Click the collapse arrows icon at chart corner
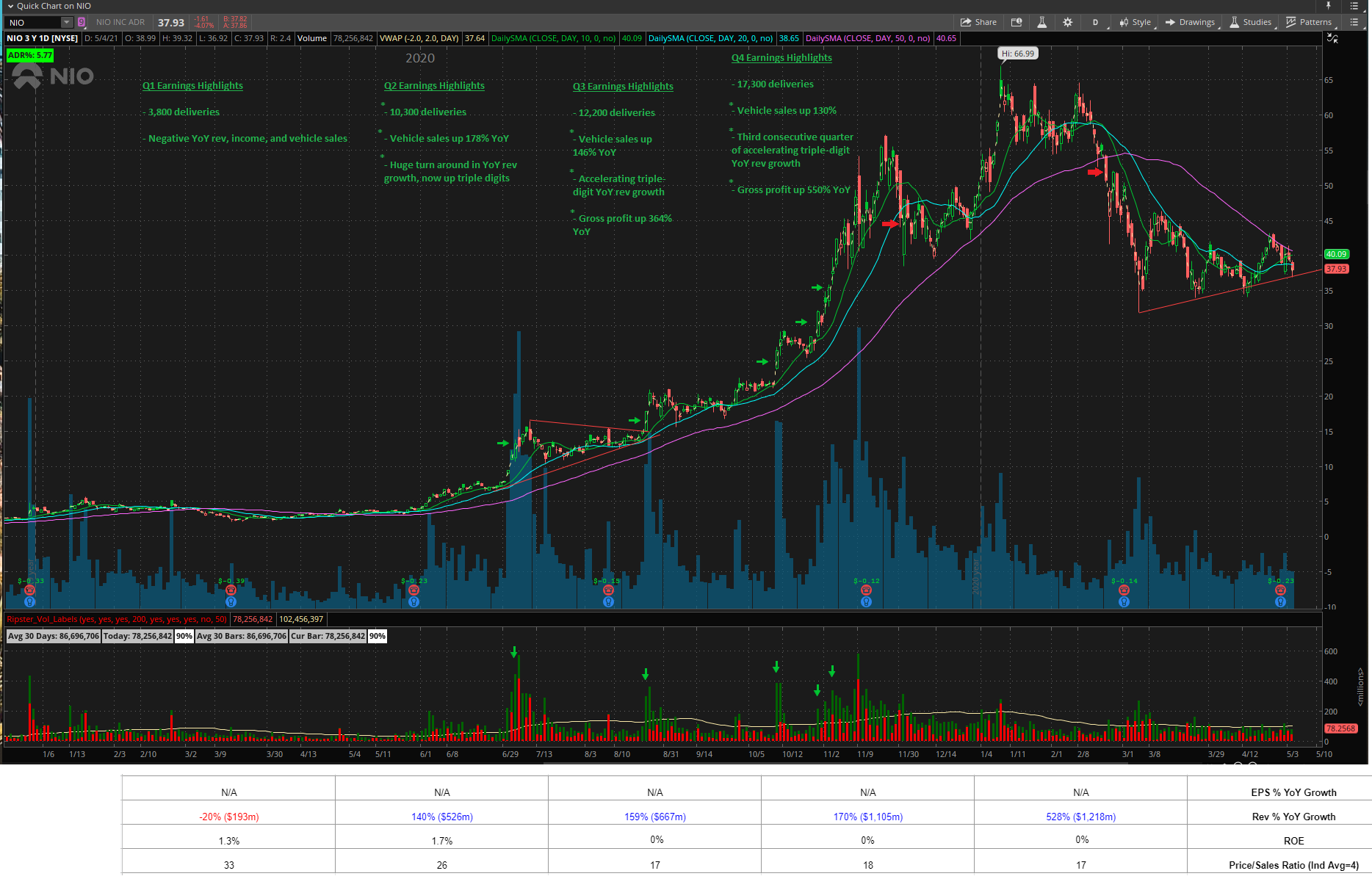The image size is (1372, 890). tap(1332, 38)
